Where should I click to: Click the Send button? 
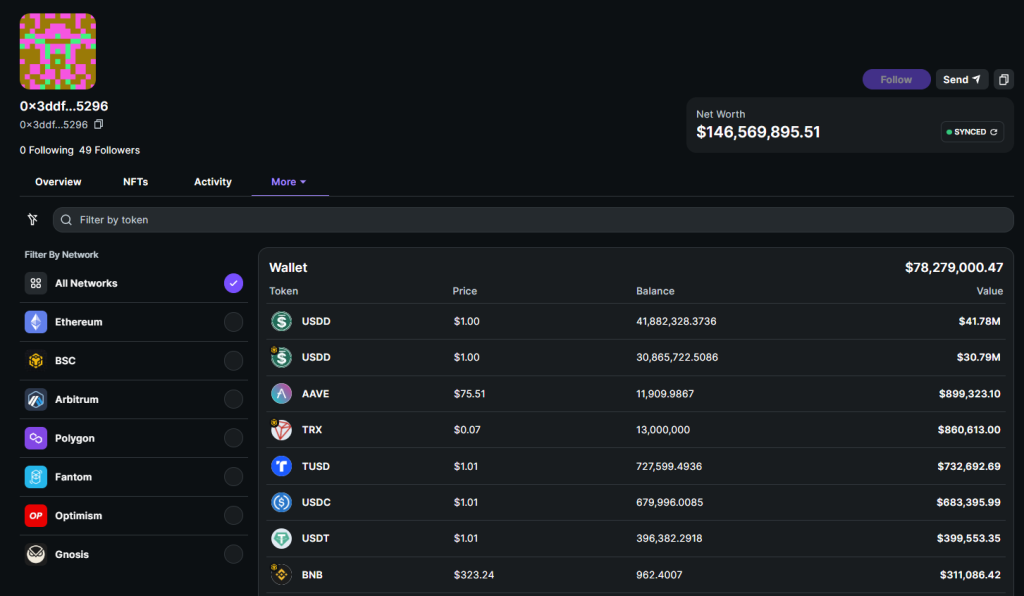[962, 80]
